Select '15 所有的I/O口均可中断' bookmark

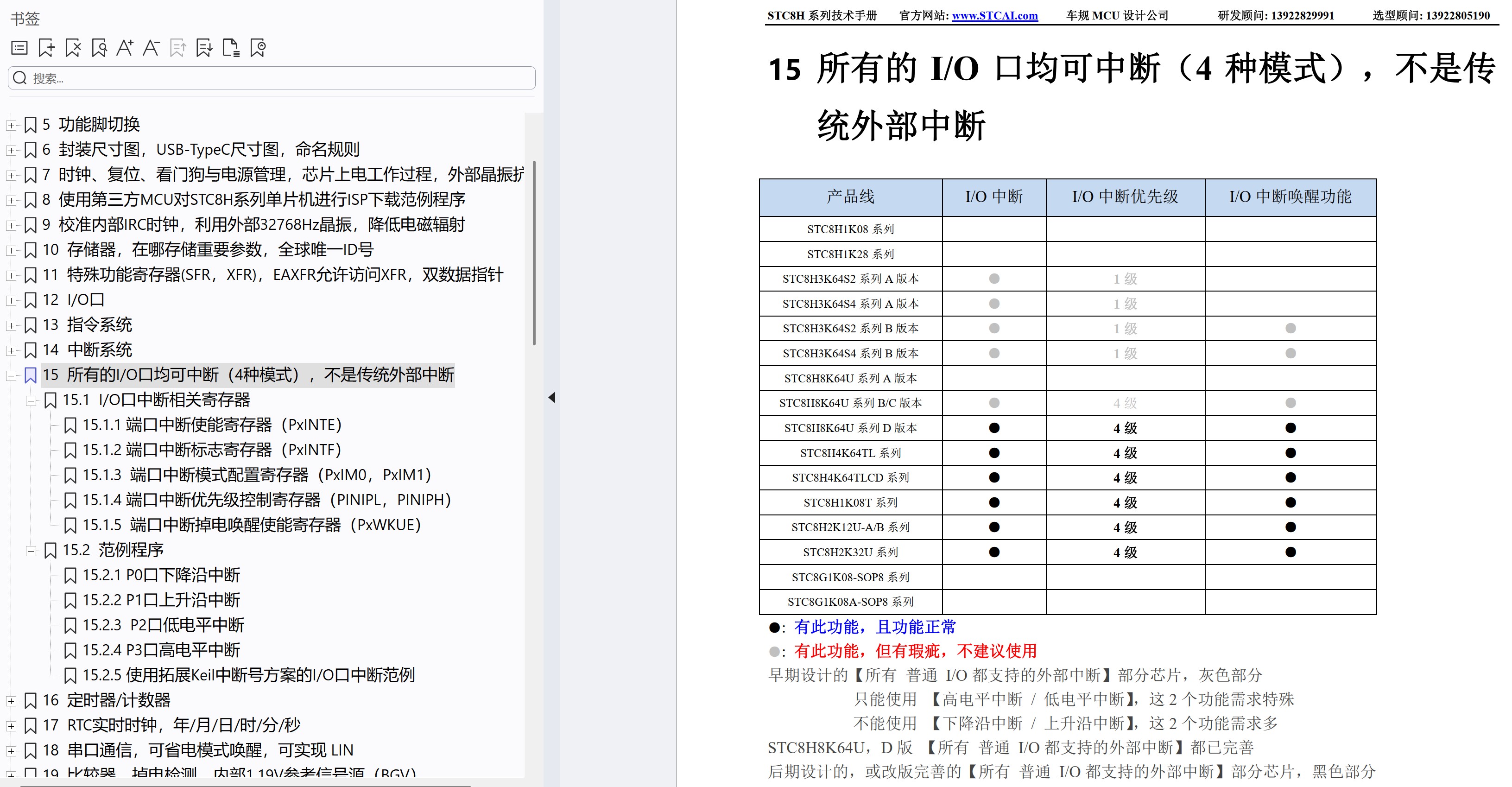tap(248, 374)
